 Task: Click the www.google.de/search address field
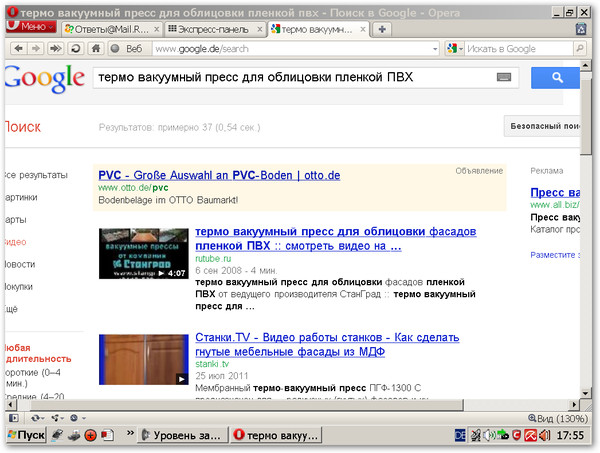(x=291, y=49)
